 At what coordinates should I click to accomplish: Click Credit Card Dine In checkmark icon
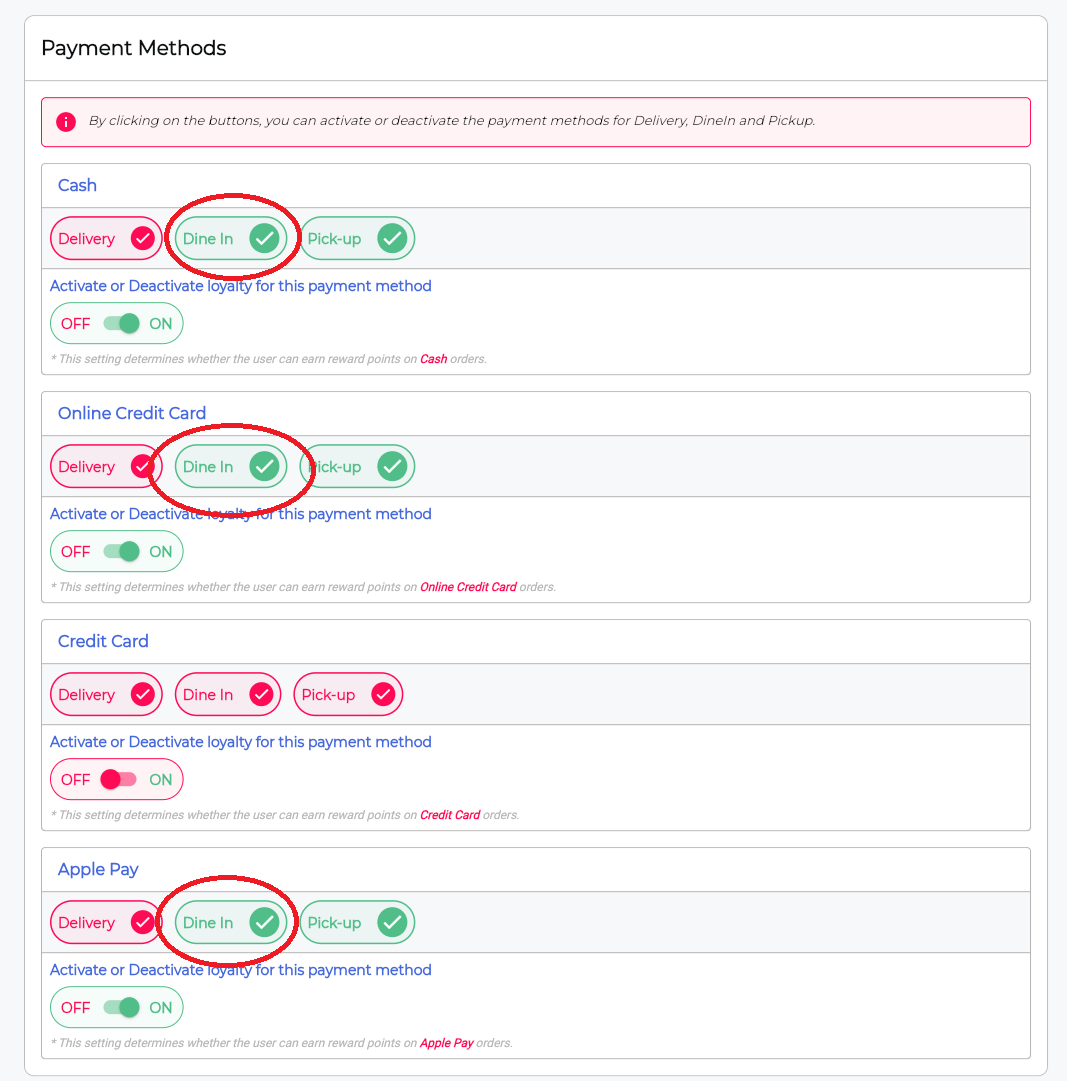point(261,694)
